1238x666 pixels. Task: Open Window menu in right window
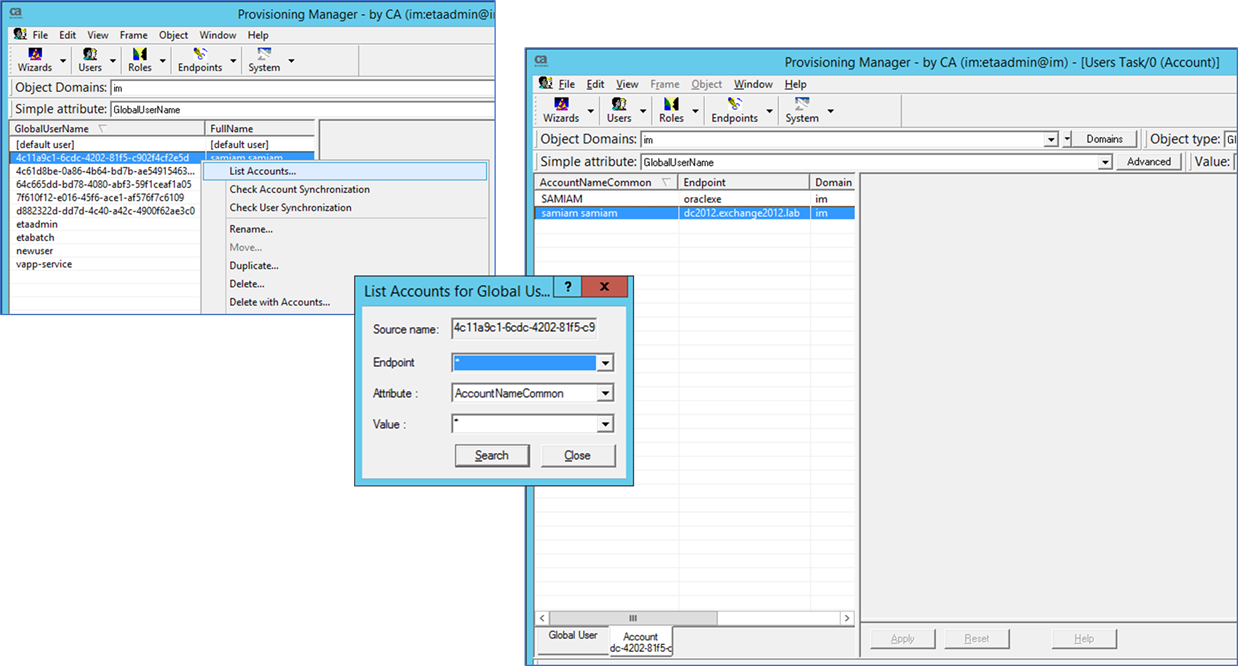coord(753,84)
